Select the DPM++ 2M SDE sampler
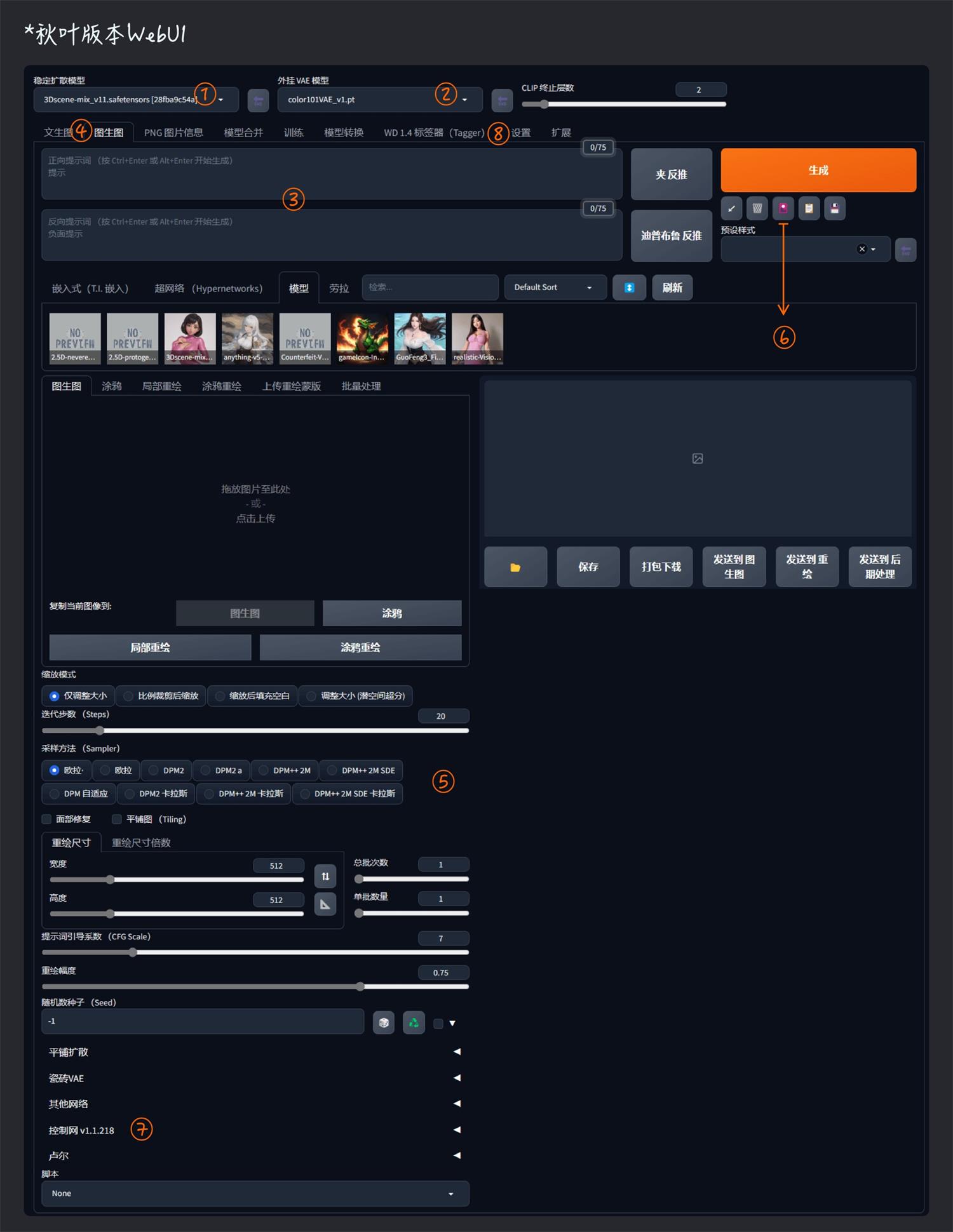Image resolution: width=953 pixels, height=1232 pixels. (x=361, y=770)
